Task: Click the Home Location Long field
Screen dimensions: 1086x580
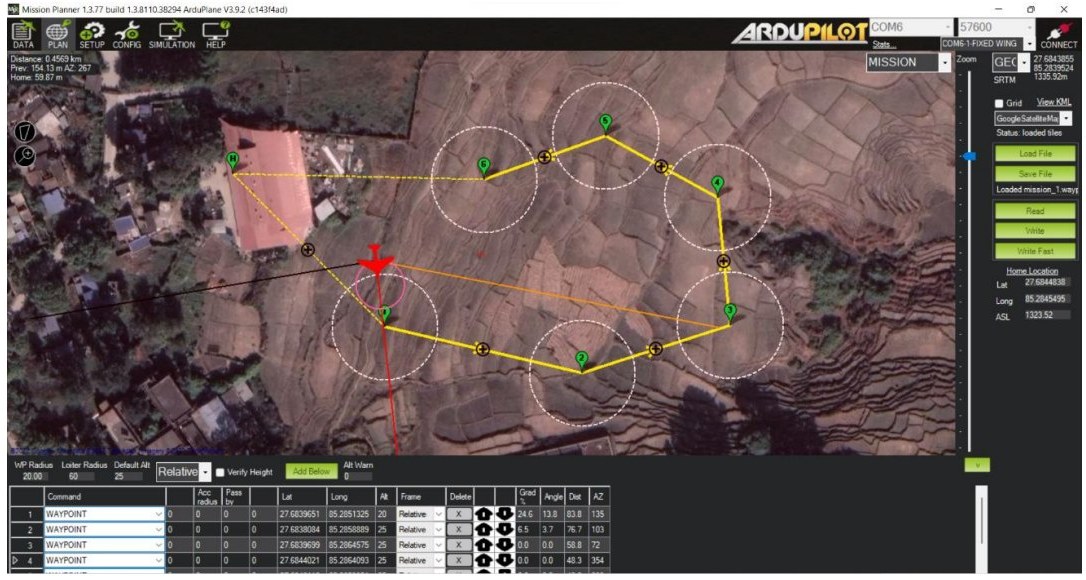Action: pos(1047,299)
